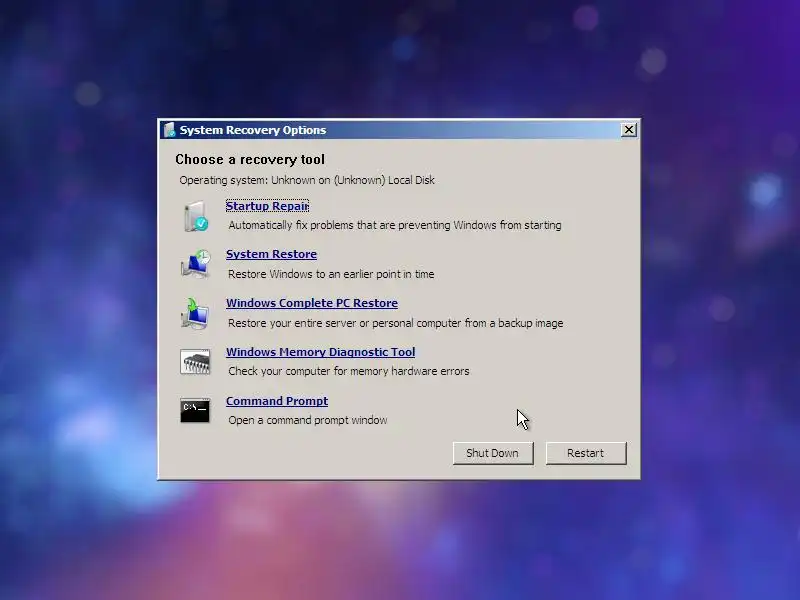800x600 pixels.
Task: Launch Windows Complete PC Restore link
Action: tap(312, 303)
